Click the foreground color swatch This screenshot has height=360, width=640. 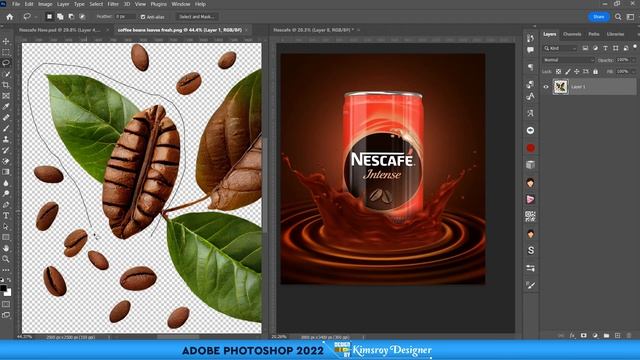[3, 288]
